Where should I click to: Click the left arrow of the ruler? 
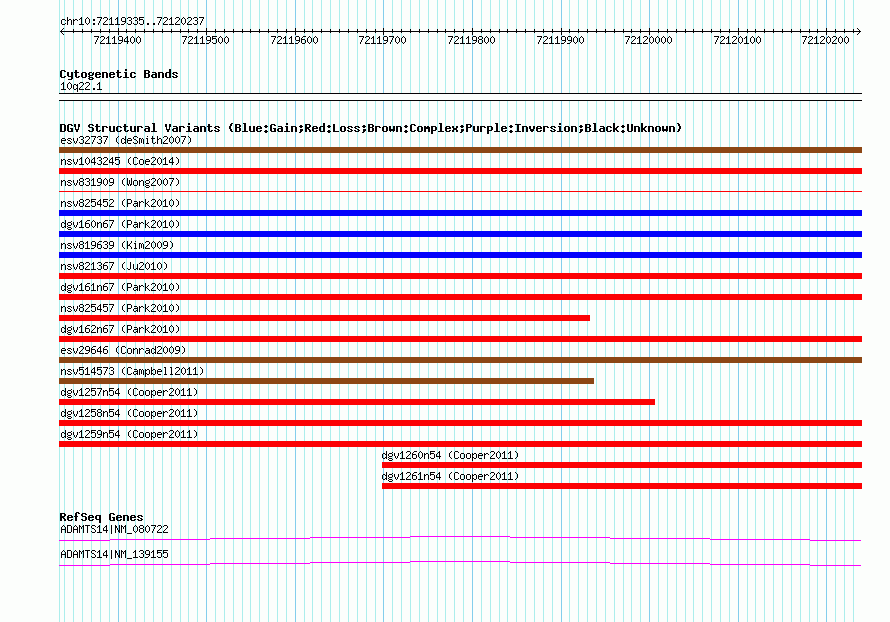(x=62, y=31)
